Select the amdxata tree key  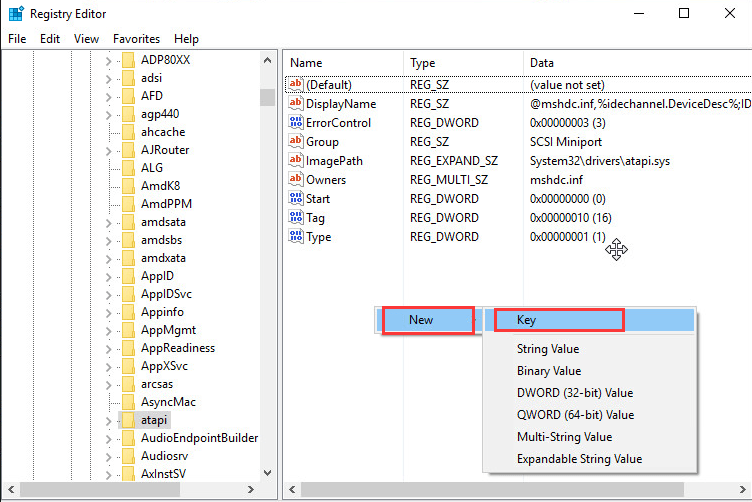click(163, 258)
